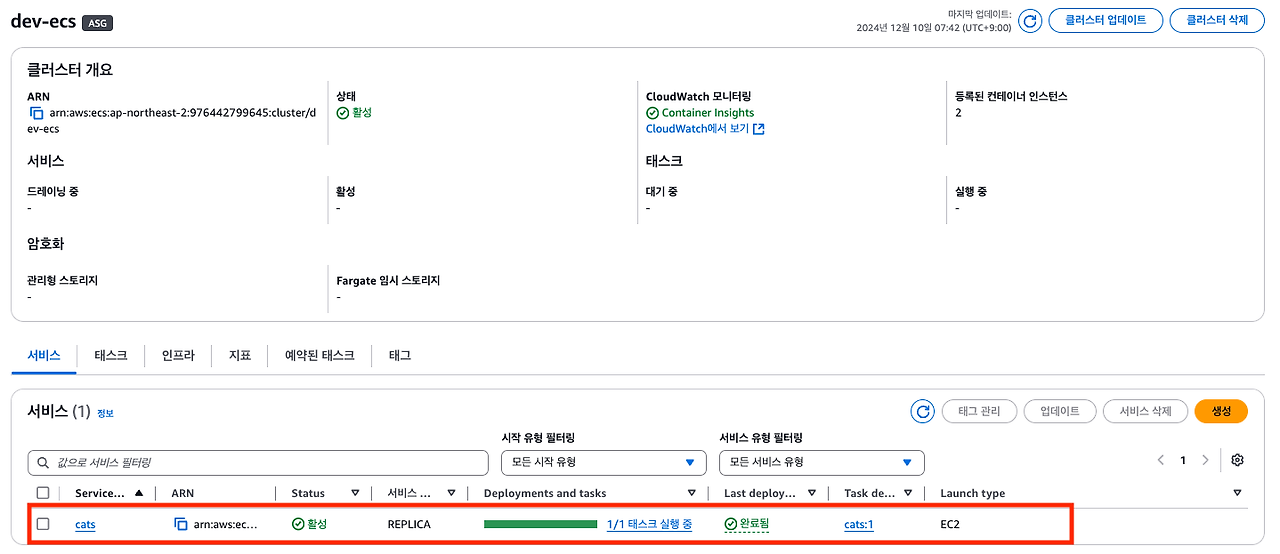1280x554 pixels.
Task: Click the 서비스 삭제 button
Action: [x=1145, y=411]
